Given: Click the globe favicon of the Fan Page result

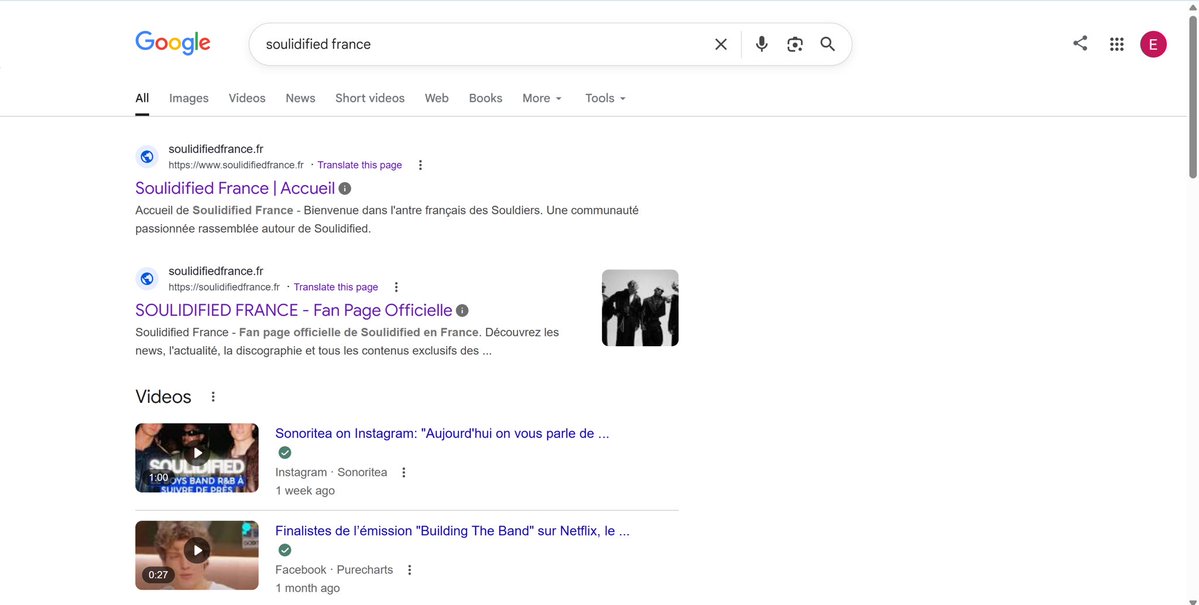Looking at the screenshot, I should [x=147, y=279].
